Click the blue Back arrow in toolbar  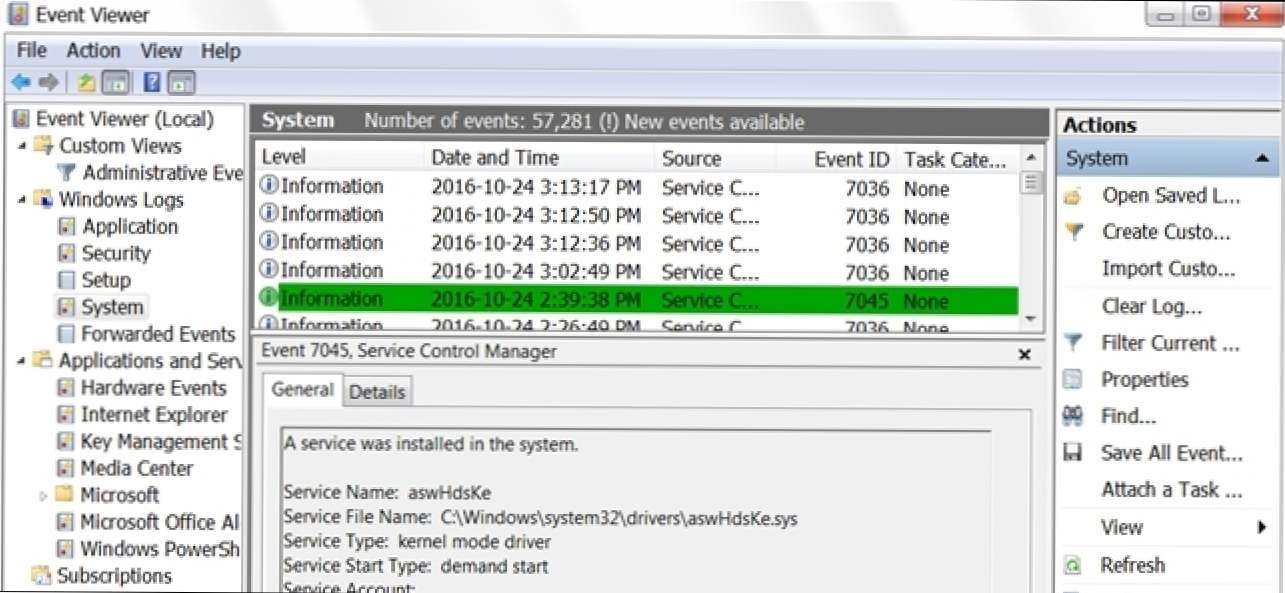20,83
